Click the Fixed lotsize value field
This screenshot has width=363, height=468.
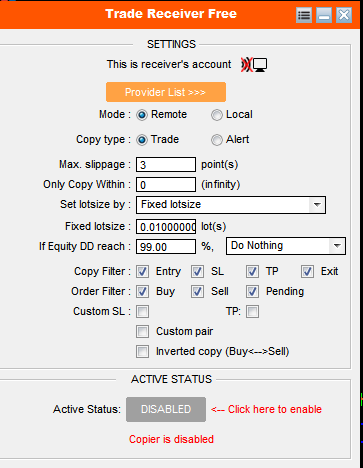coord(166,227)
